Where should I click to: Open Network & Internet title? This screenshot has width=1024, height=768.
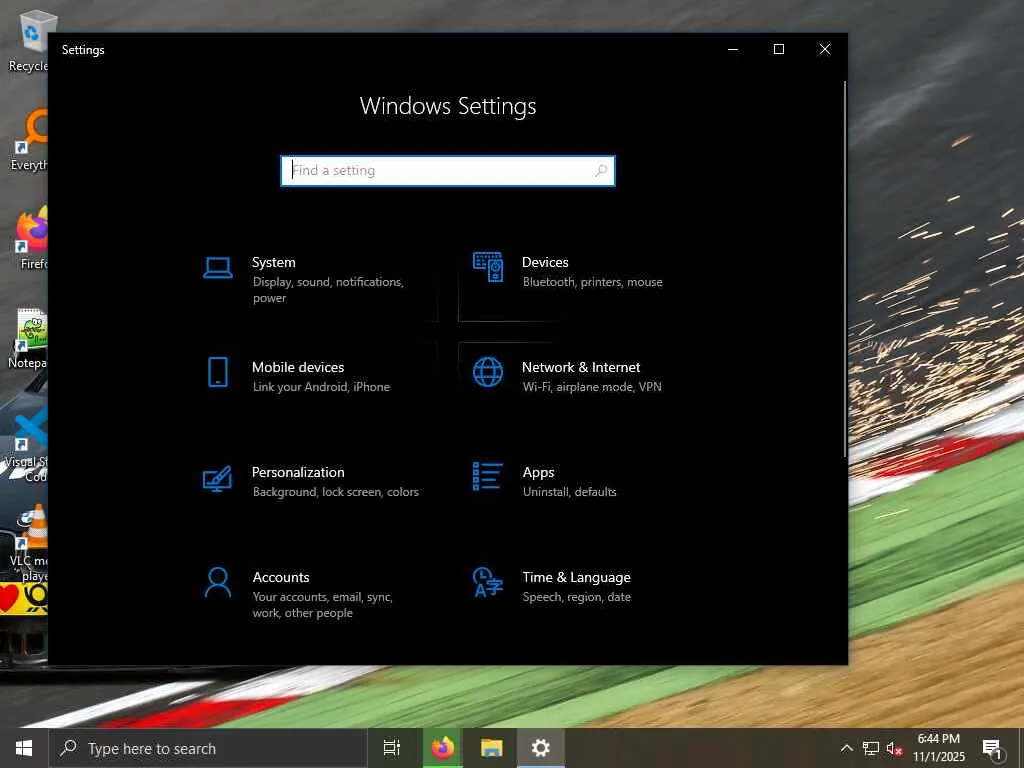[x=581, y=367]
